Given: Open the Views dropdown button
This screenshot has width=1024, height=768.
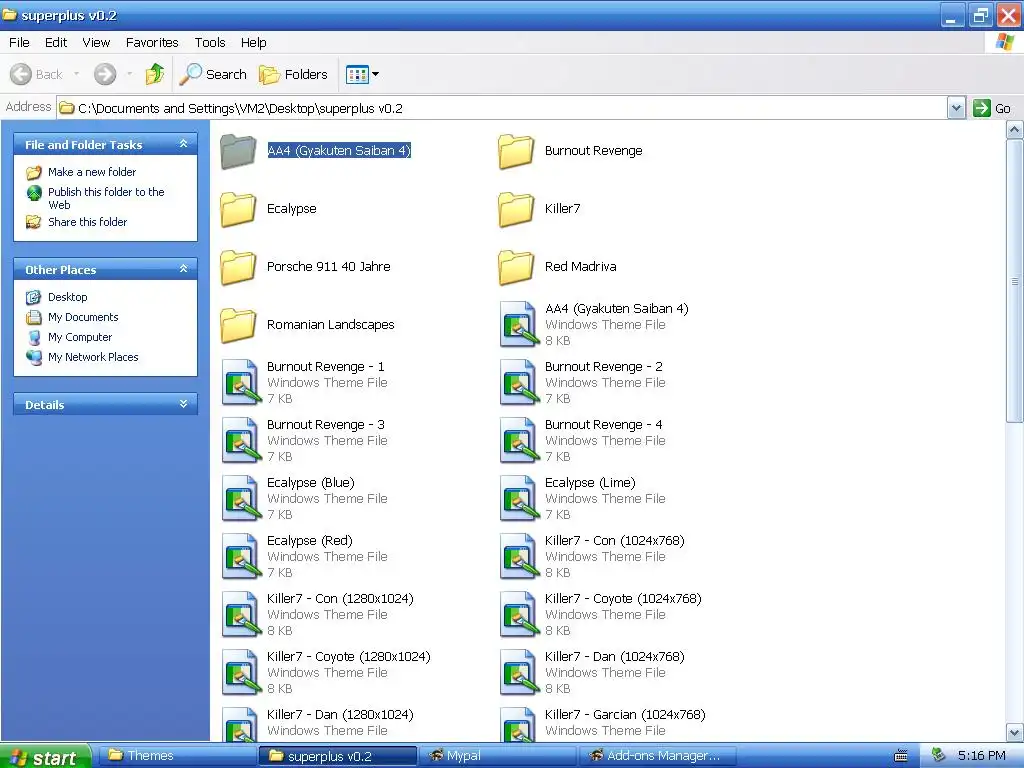Looking at the screenshot, I should click(x=362, y=74).
